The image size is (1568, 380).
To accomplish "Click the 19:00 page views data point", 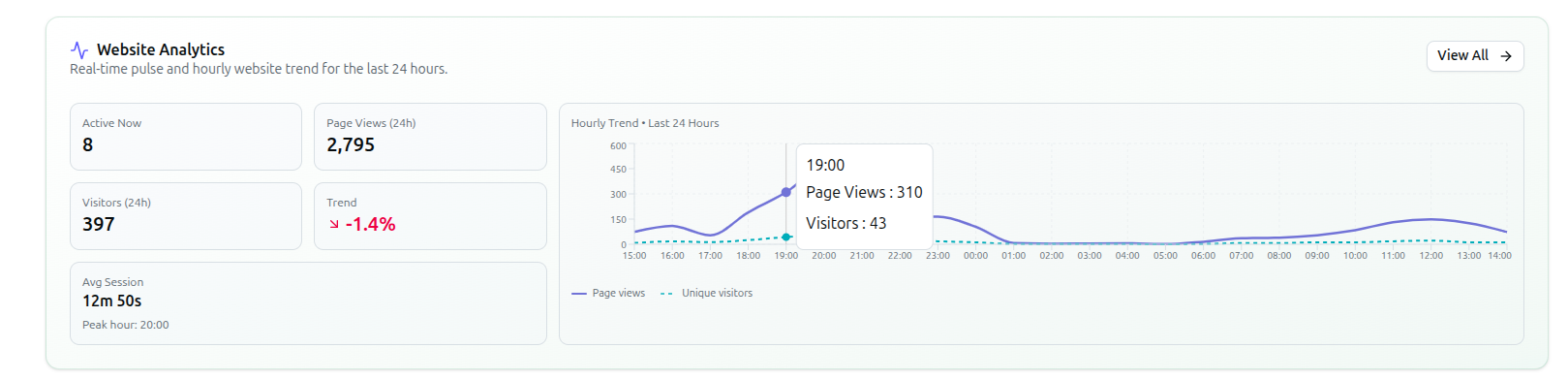I will tap(786, 192).
